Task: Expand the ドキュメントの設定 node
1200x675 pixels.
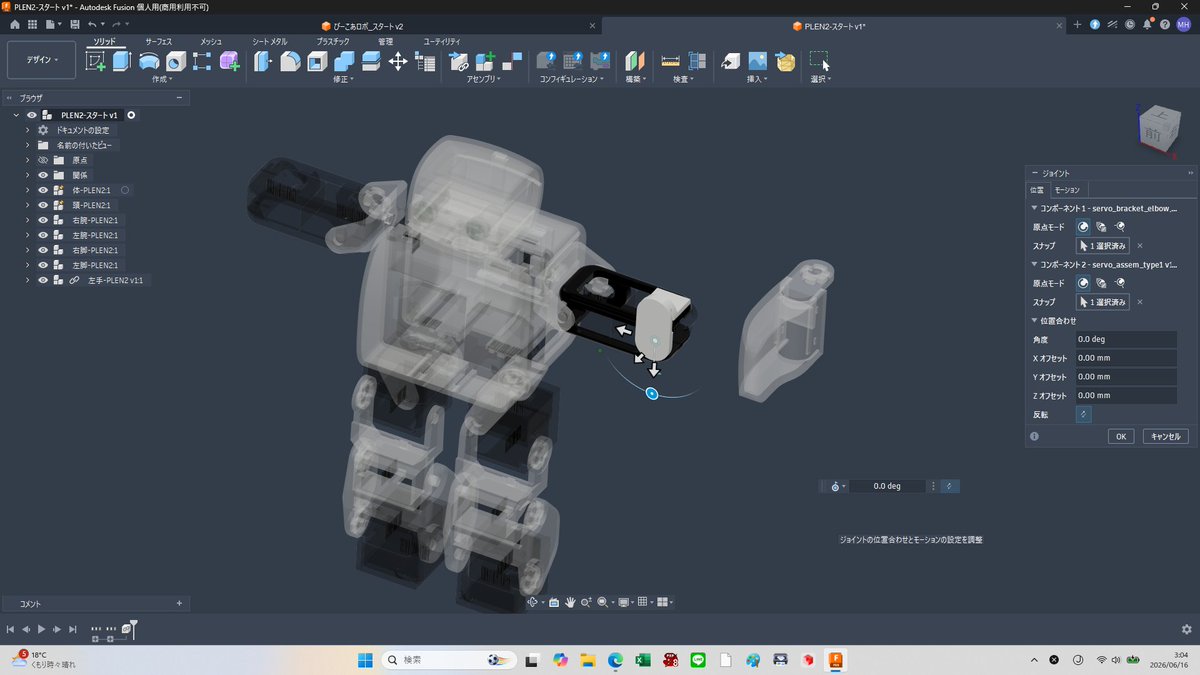Action: [28, 130]
